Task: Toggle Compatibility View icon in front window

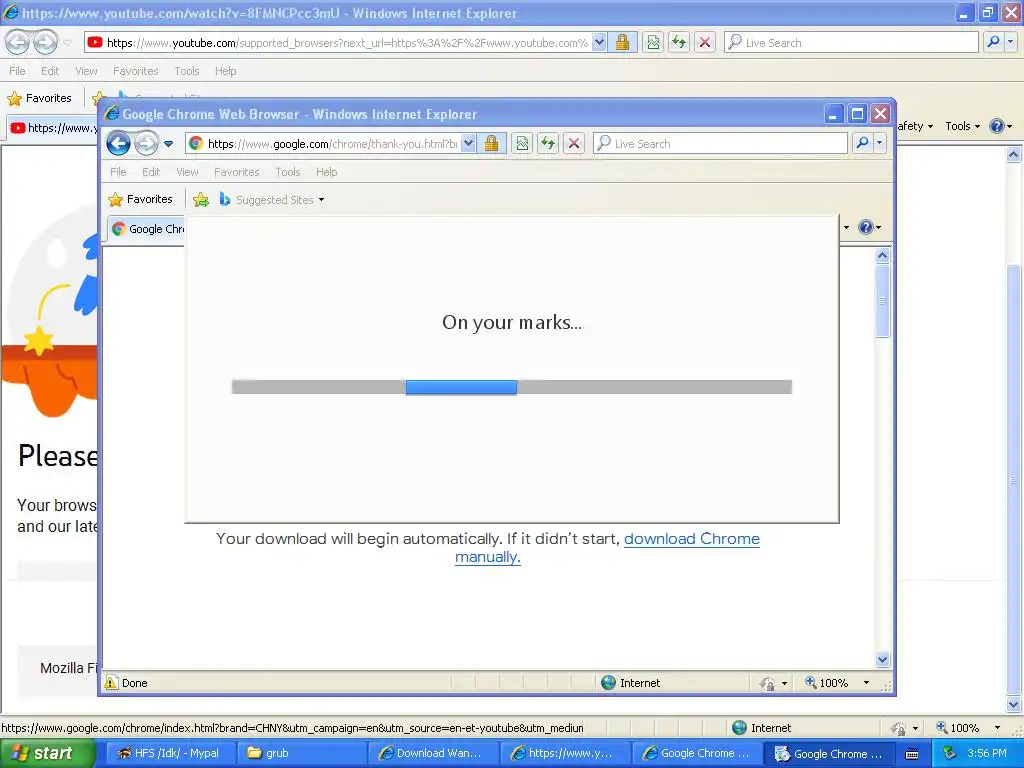Action: (x=522, y=143)
